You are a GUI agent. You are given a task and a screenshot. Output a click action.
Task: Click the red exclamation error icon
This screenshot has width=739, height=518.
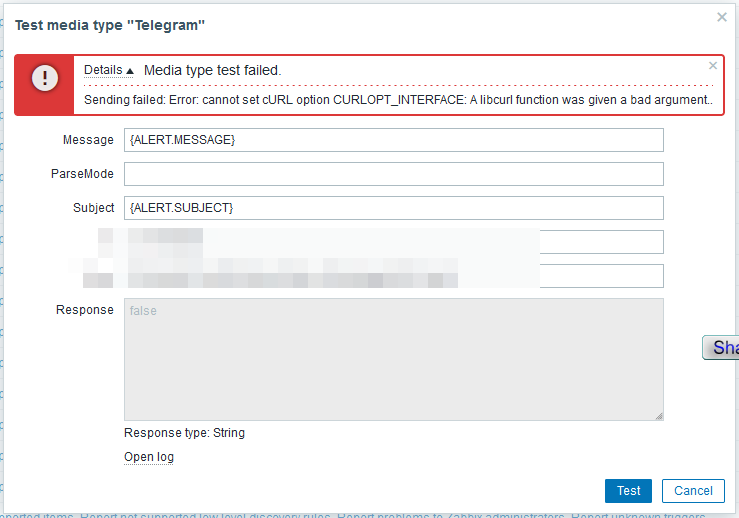pos(44,78)
